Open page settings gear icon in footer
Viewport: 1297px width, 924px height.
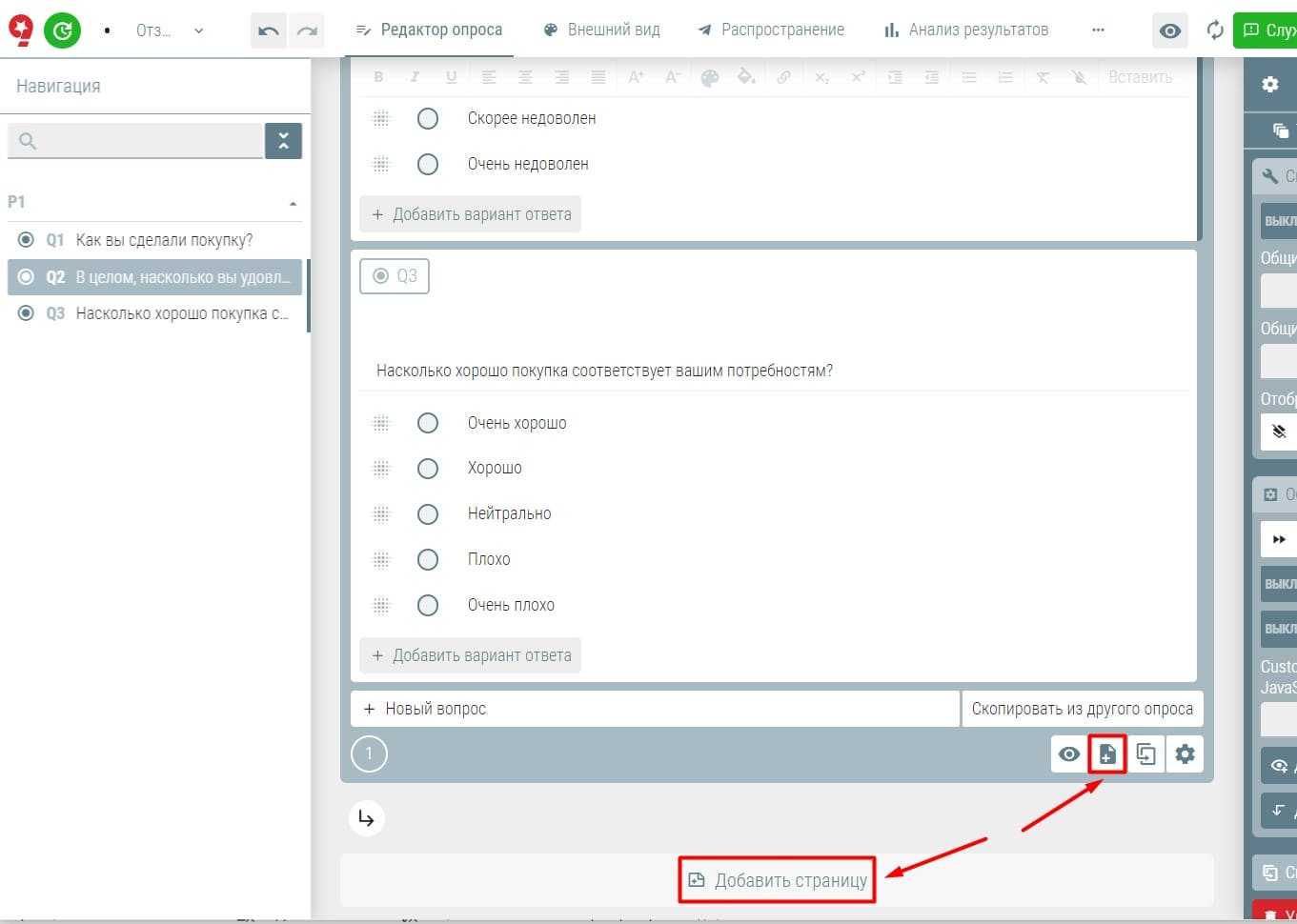(1185, 754)
